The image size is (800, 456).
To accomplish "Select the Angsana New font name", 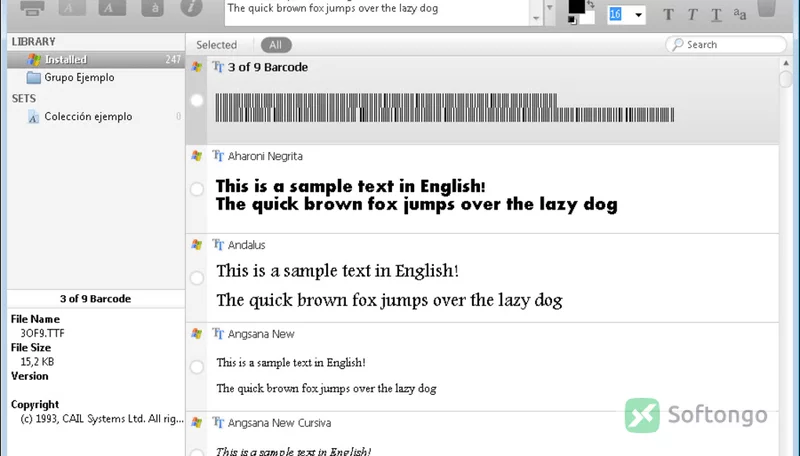I will [261, 334].
